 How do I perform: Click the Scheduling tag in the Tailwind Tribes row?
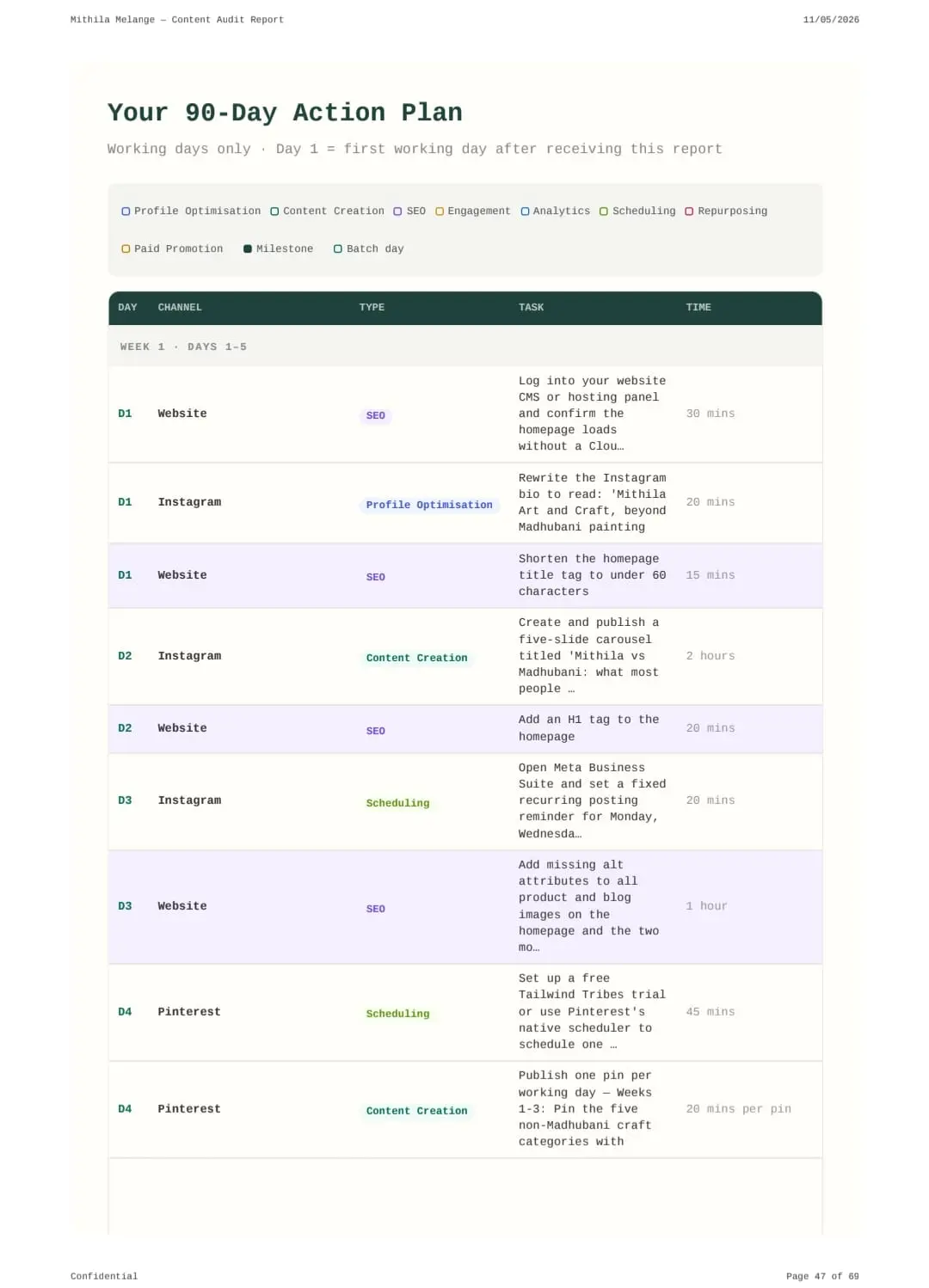(397, 1015)
